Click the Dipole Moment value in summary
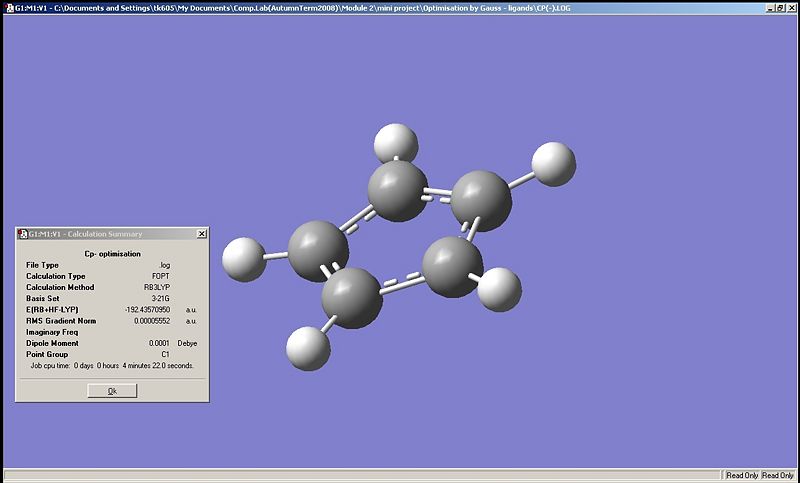 pos(159,343)
